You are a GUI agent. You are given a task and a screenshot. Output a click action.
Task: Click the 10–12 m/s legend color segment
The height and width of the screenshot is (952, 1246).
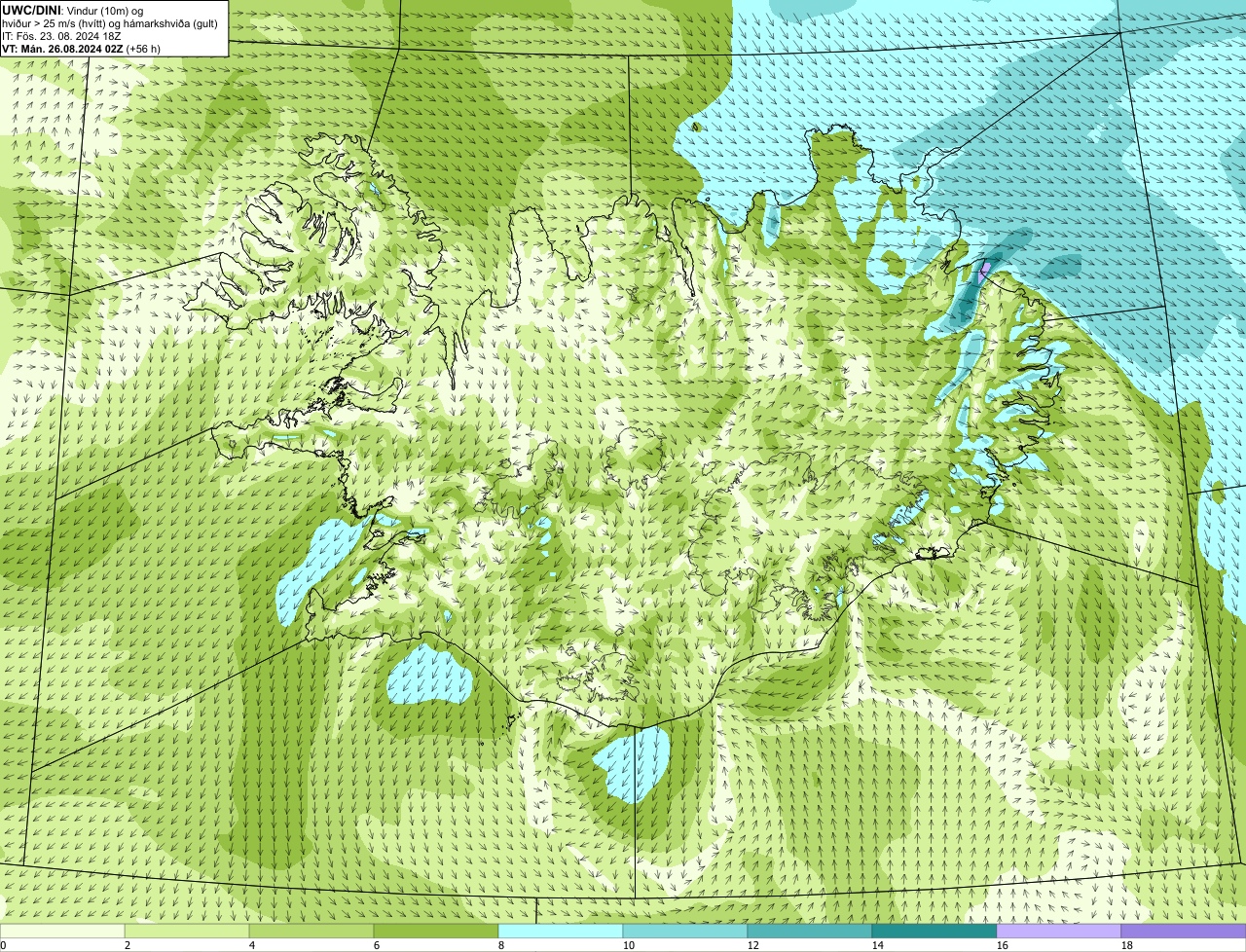pyautogui.click(x=685, y=931)
